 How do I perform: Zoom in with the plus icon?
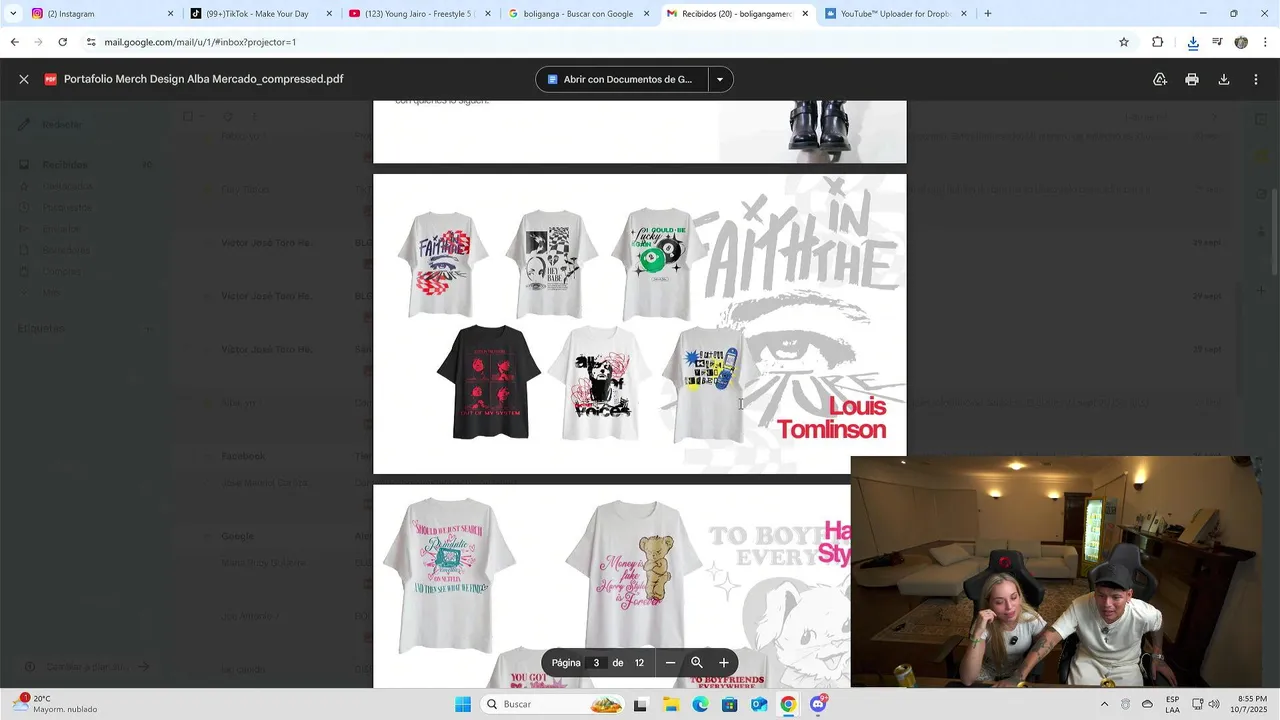tap(724, 663)
